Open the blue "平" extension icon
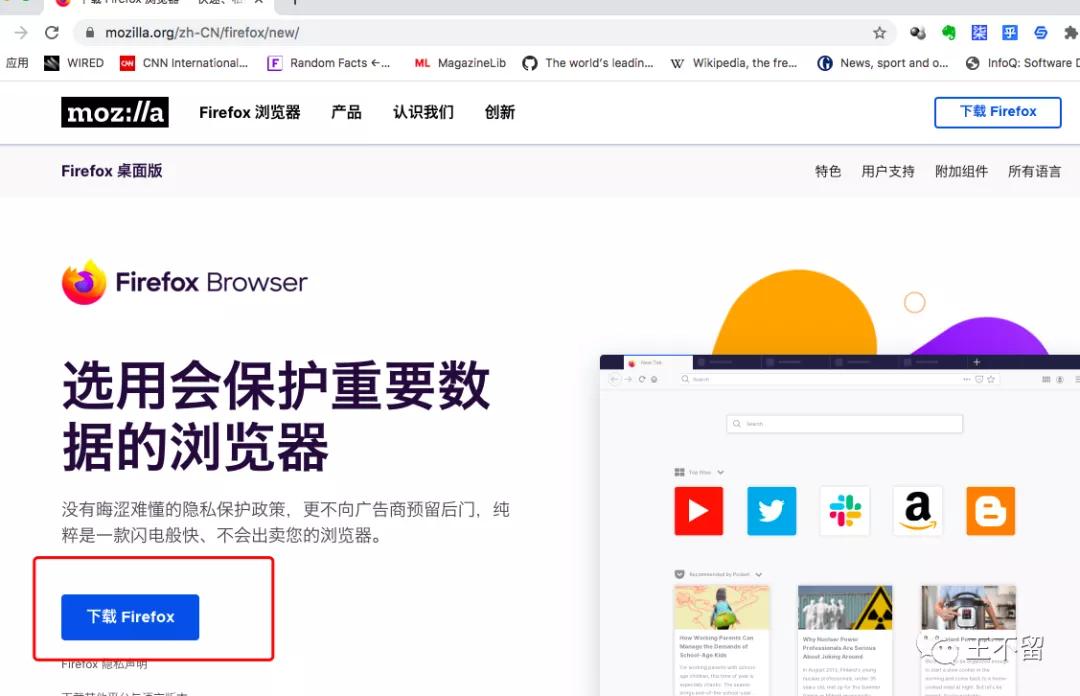Screen dimensions: 1080x696 (1010, 32)
